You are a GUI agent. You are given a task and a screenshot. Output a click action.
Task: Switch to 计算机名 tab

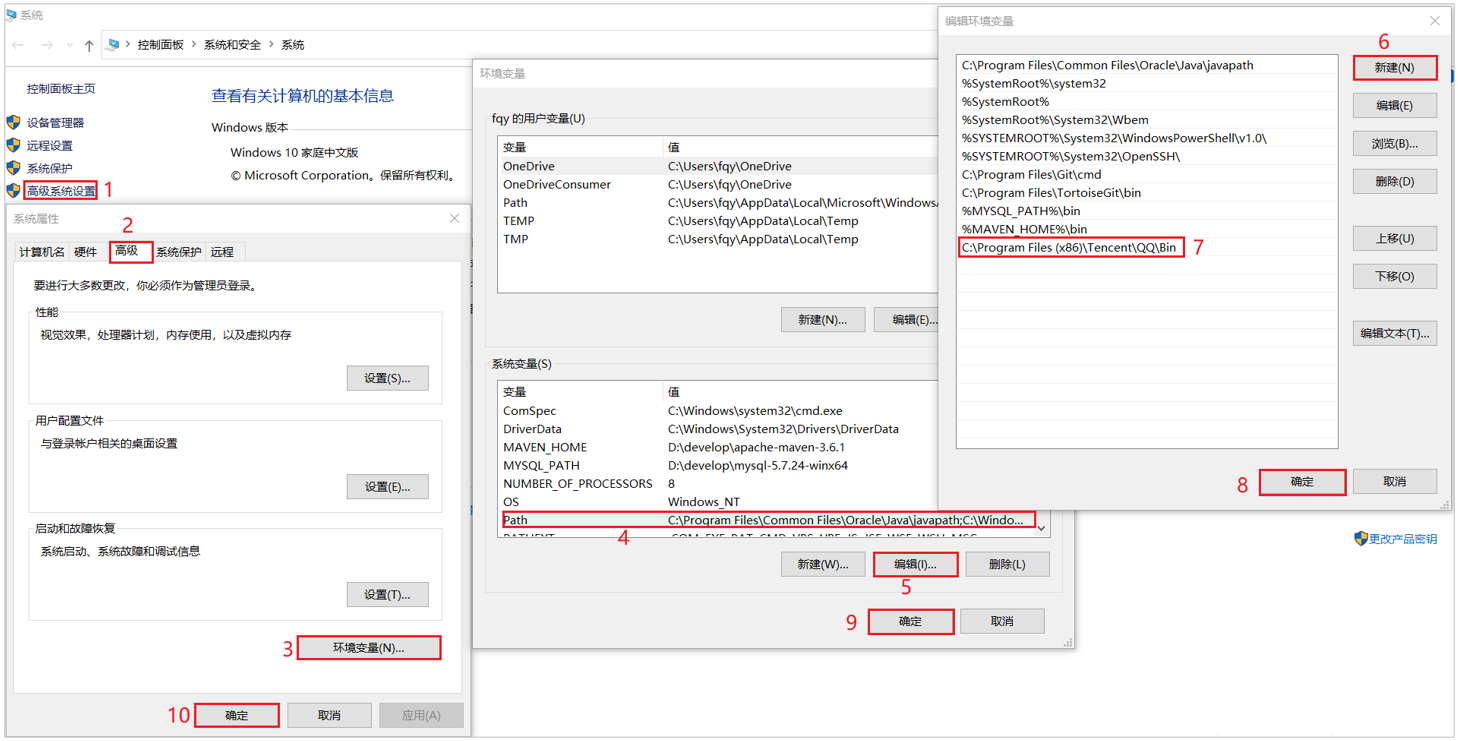pos(41,252)
